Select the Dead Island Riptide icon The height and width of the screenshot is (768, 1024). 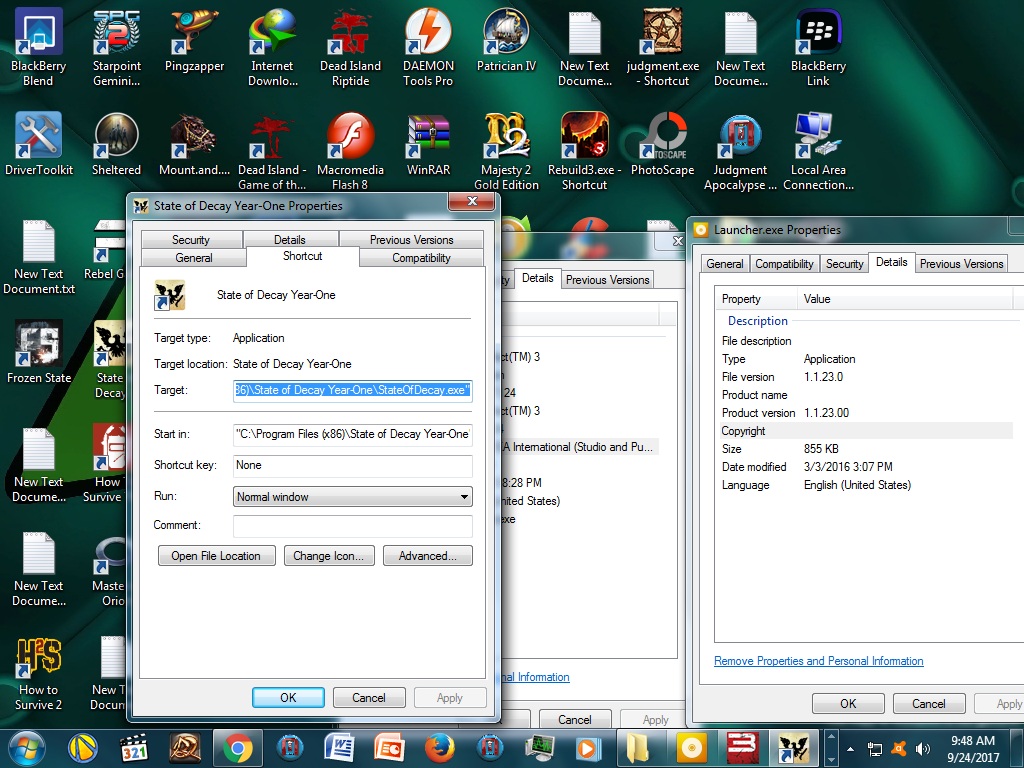pyautogui.click(x=350, y=48)
